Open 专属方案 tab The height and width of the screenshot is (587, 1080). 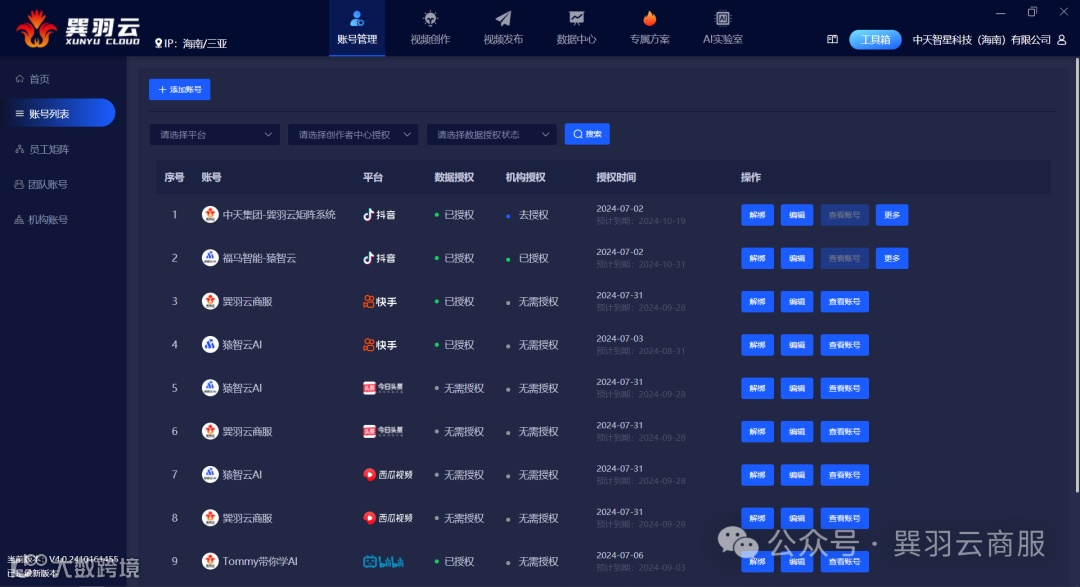coord(650,28)
